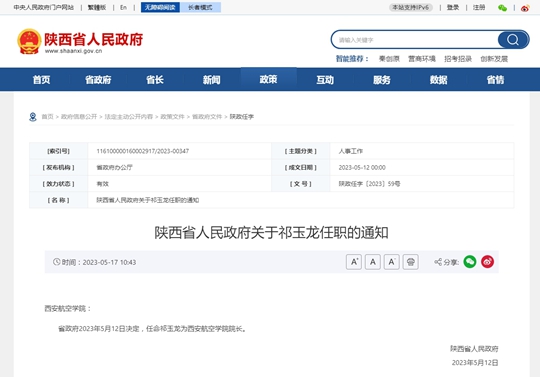Open 省情 navigation tab
Screen dimensions: 540x377
(x=495, y=80)
